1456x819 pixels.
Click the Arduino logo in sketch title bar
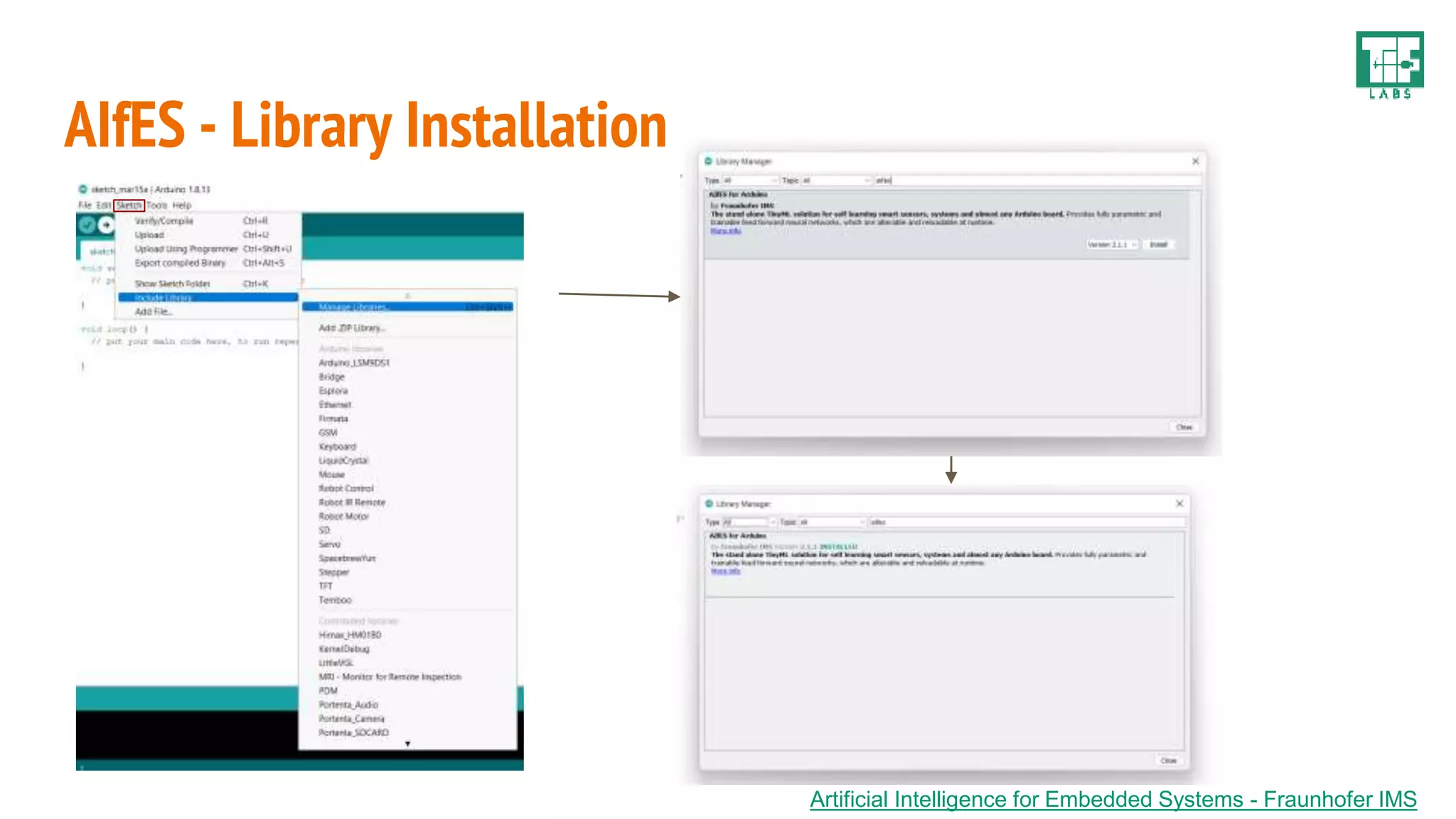coord(82,189)
